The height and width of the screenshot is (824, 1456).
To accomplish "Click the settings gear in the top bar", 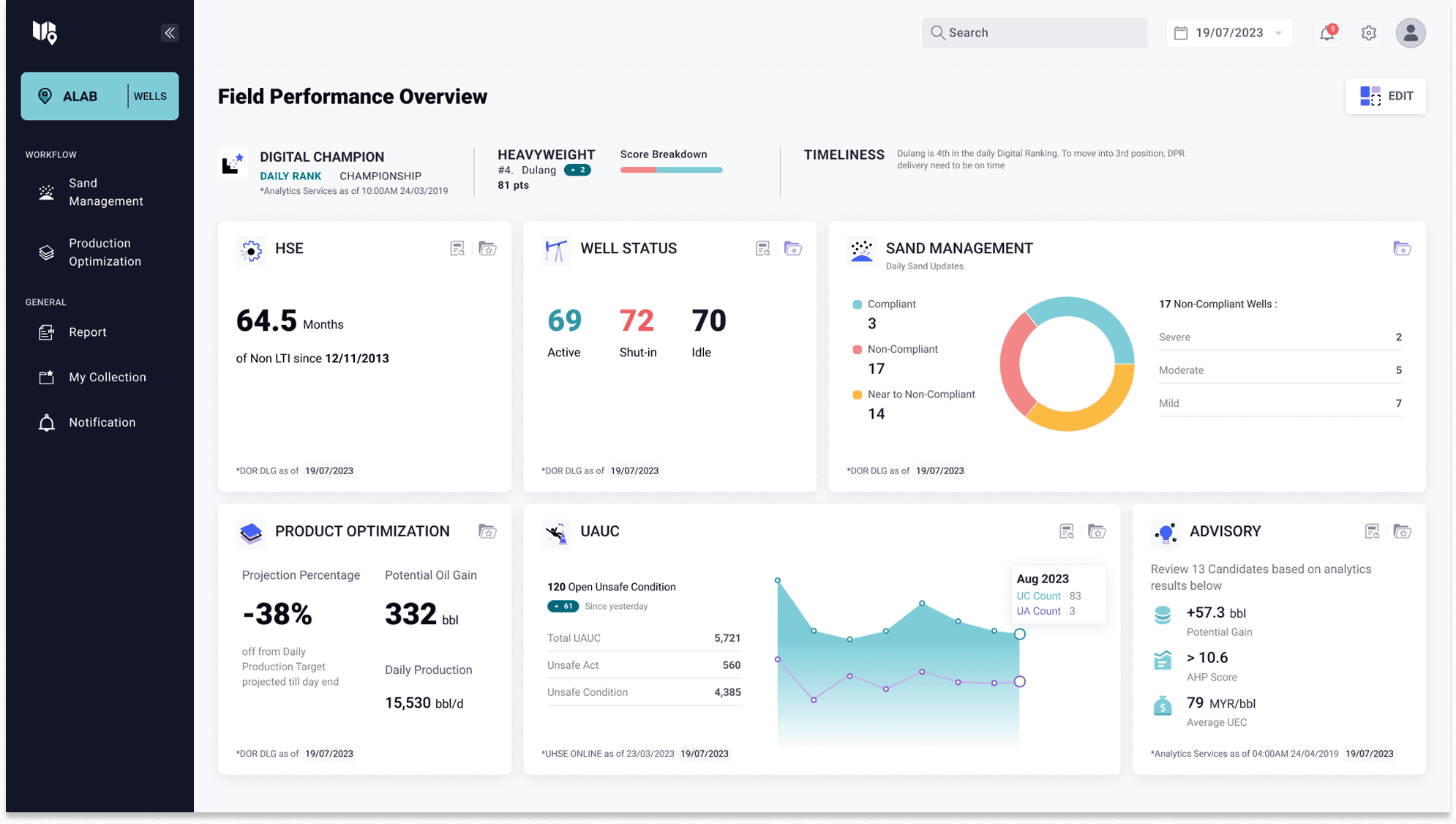I will [1368, 32].
